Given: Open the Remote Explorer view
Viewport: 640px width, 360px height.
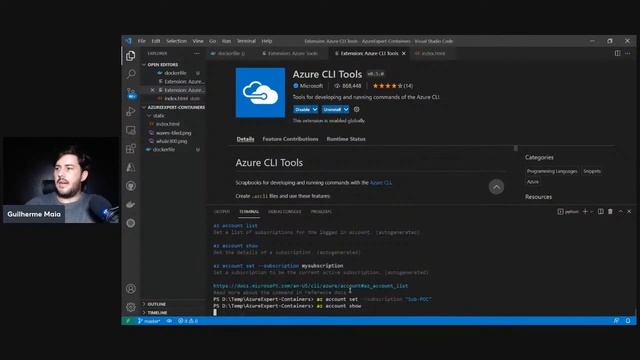Looking at the screenshot, I should pos(131,130).
